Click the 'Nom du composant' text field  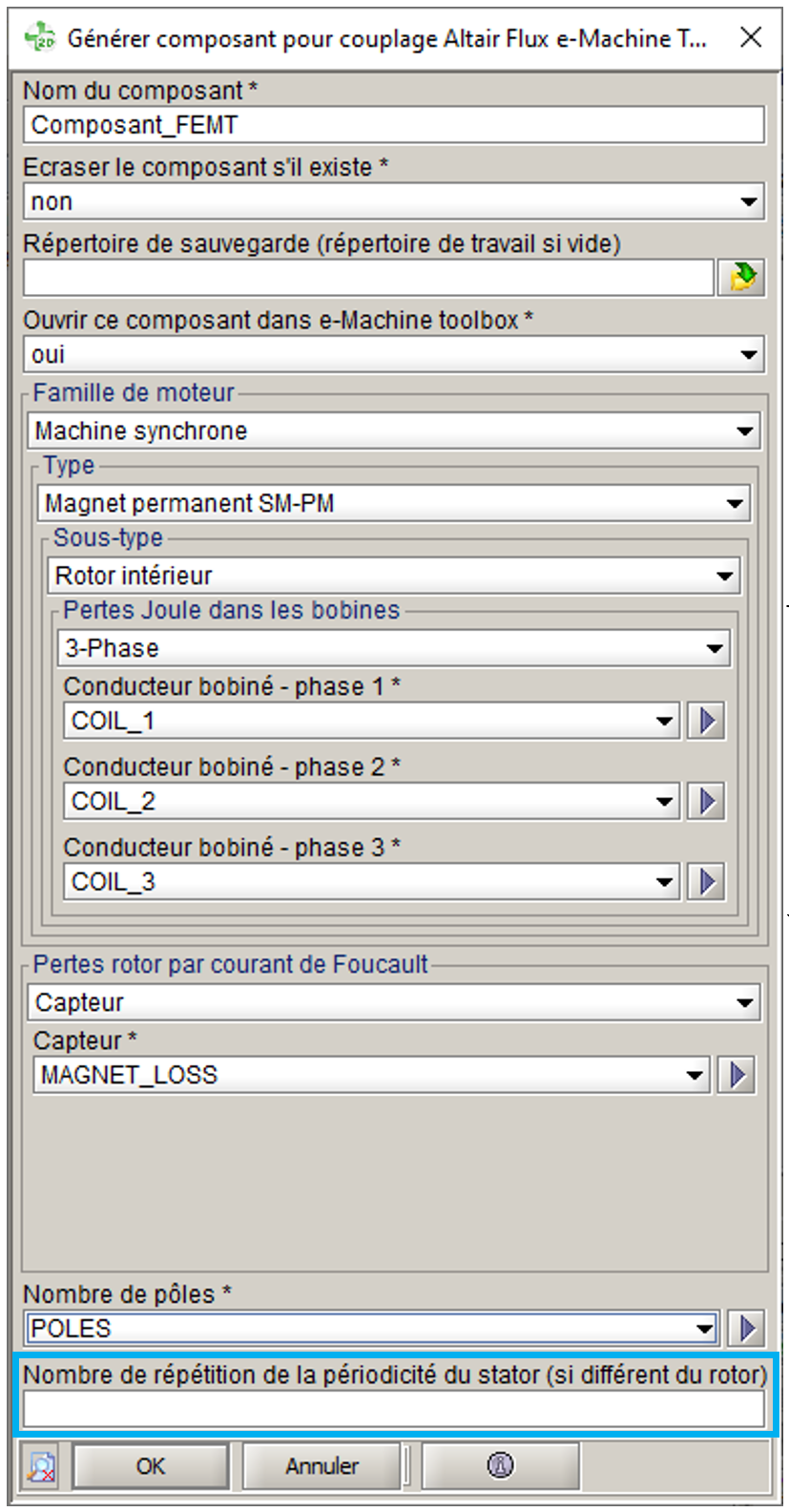393,125
